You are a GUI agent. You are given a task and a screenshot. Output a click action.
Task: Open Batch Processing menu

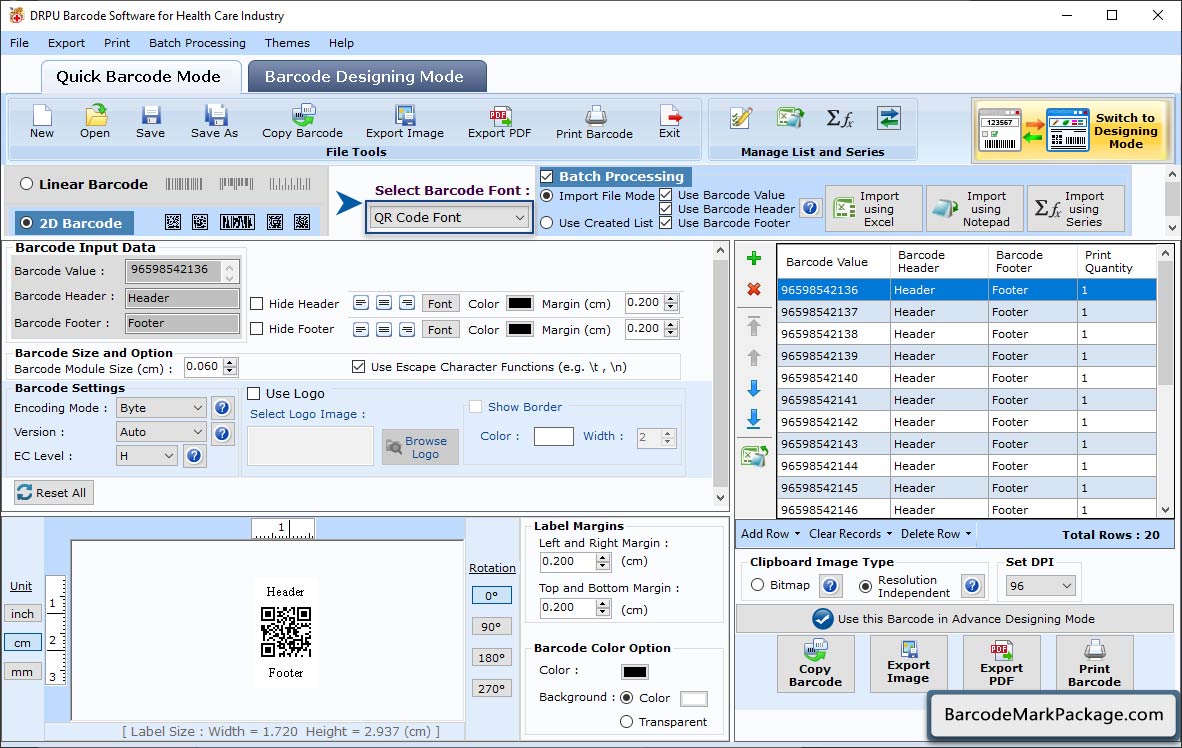tap(198, 43)
